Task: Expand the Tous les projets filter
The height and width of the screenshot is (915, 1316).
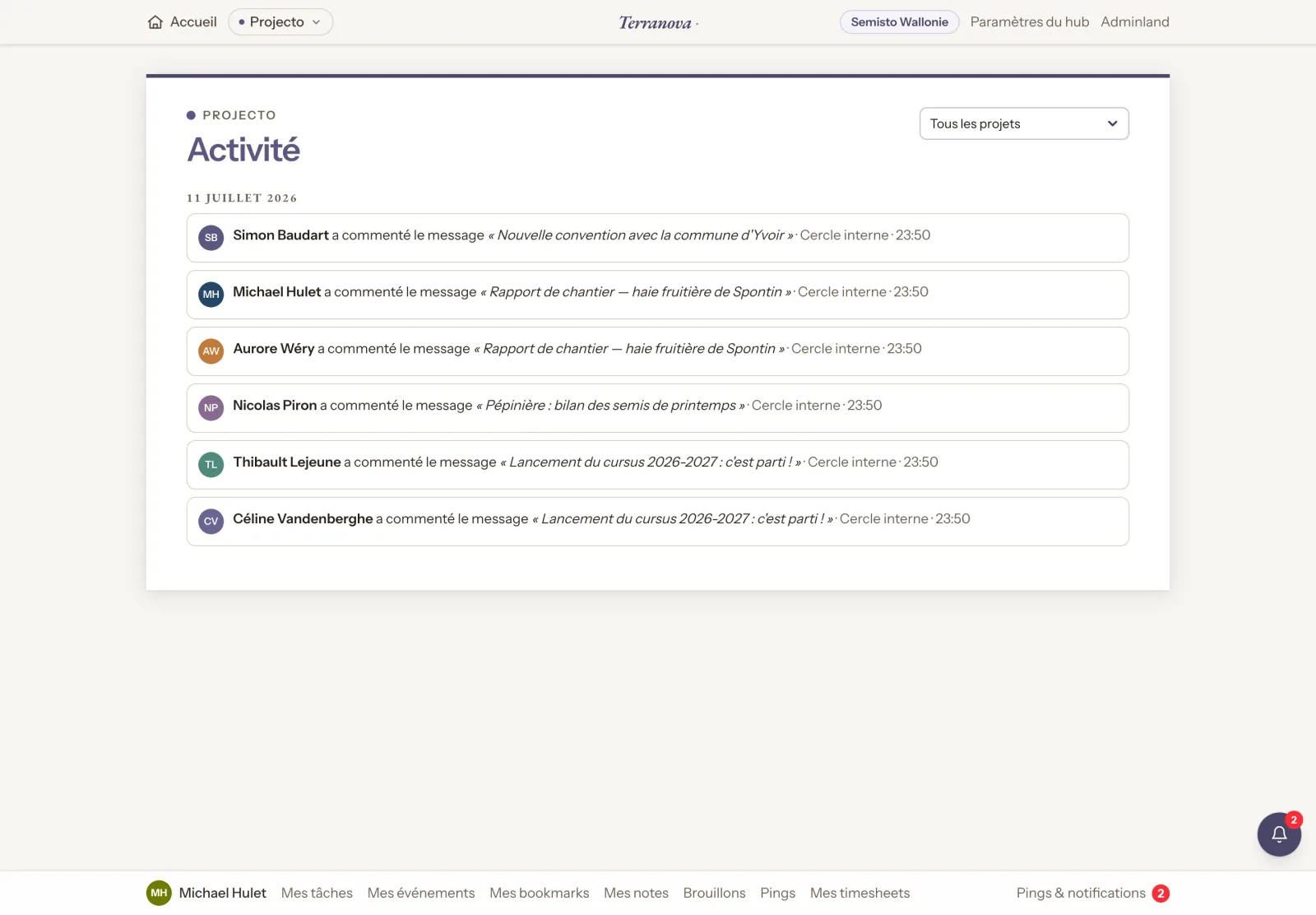Action: 1024,123
